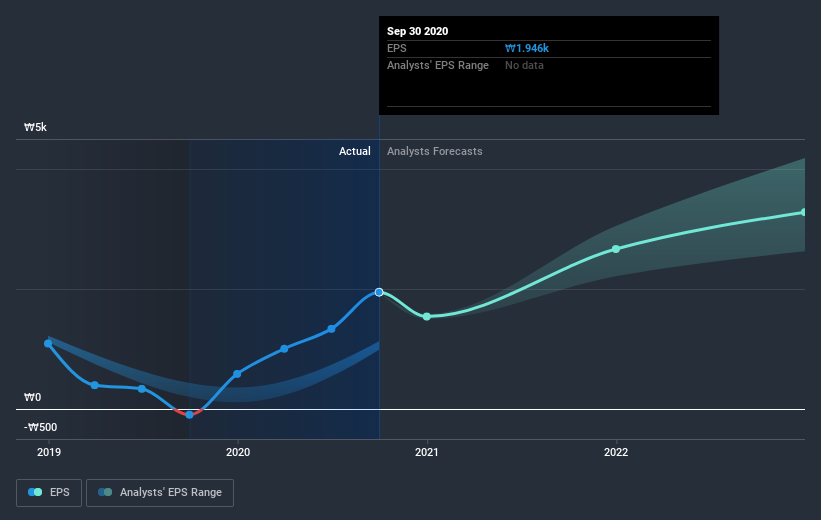Click the 2022 x-axis label
This screenshot has width=821, height=520.
click(x=616, y=452)
